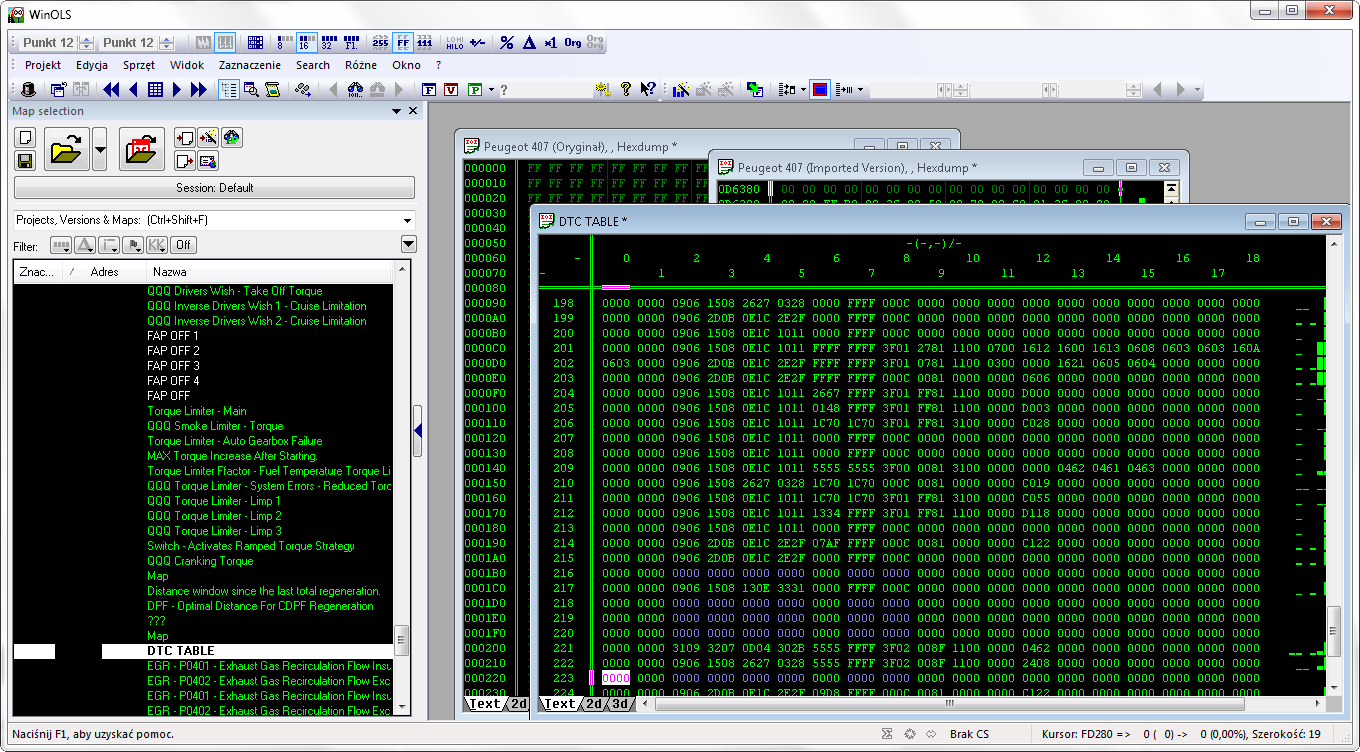Screen dimensions: 1360x752
Task: Toggle the FF hexadecimal display mode
Action: pyautogui.click(x=403, y=43)
